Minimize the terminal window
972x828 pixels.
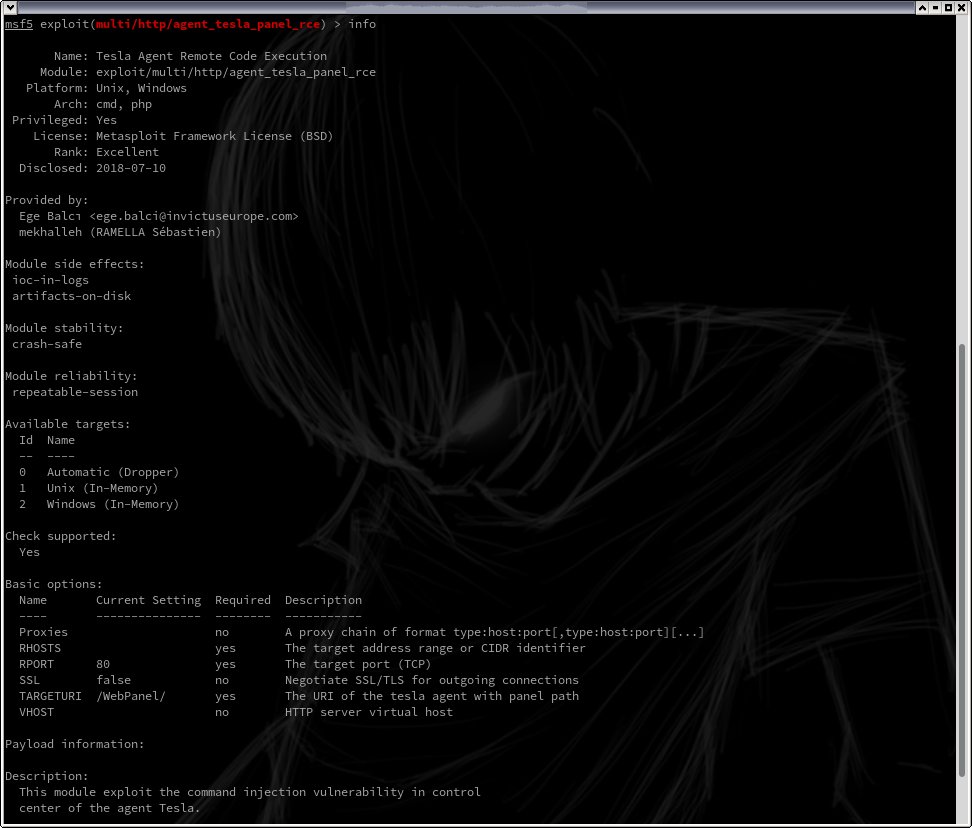tap(935, 7)
